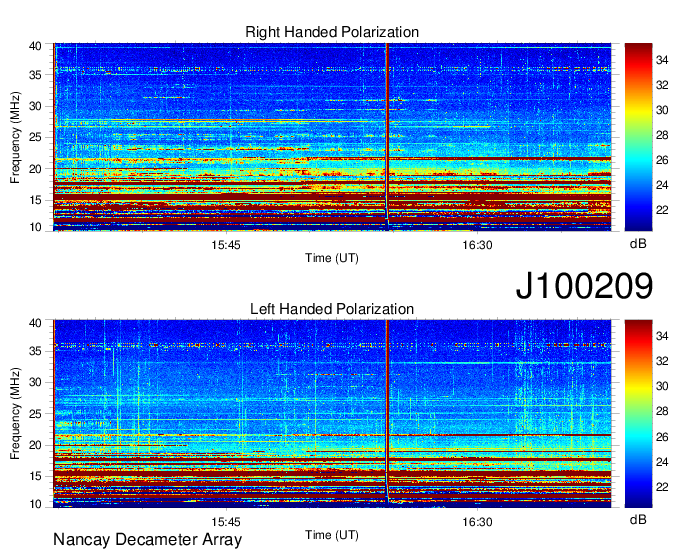Click the "Left Handed Polarization" plot title
The height and width of the screenshot is (552, 680).
tap(332, 309)
